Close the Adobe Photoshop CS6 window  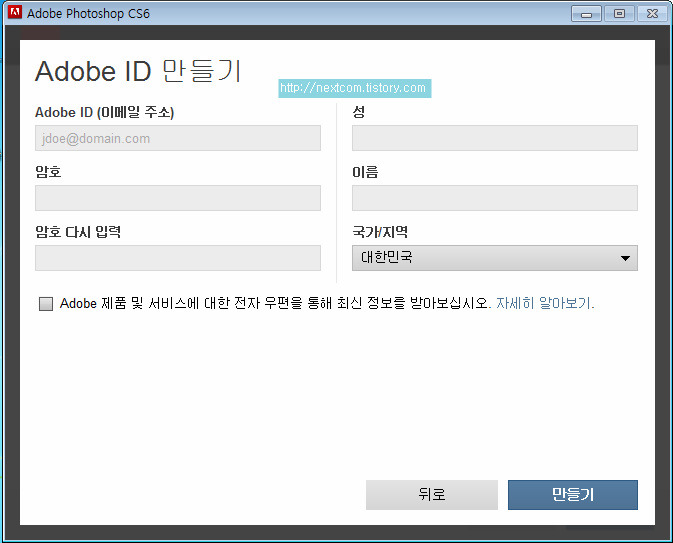point(652,14)
